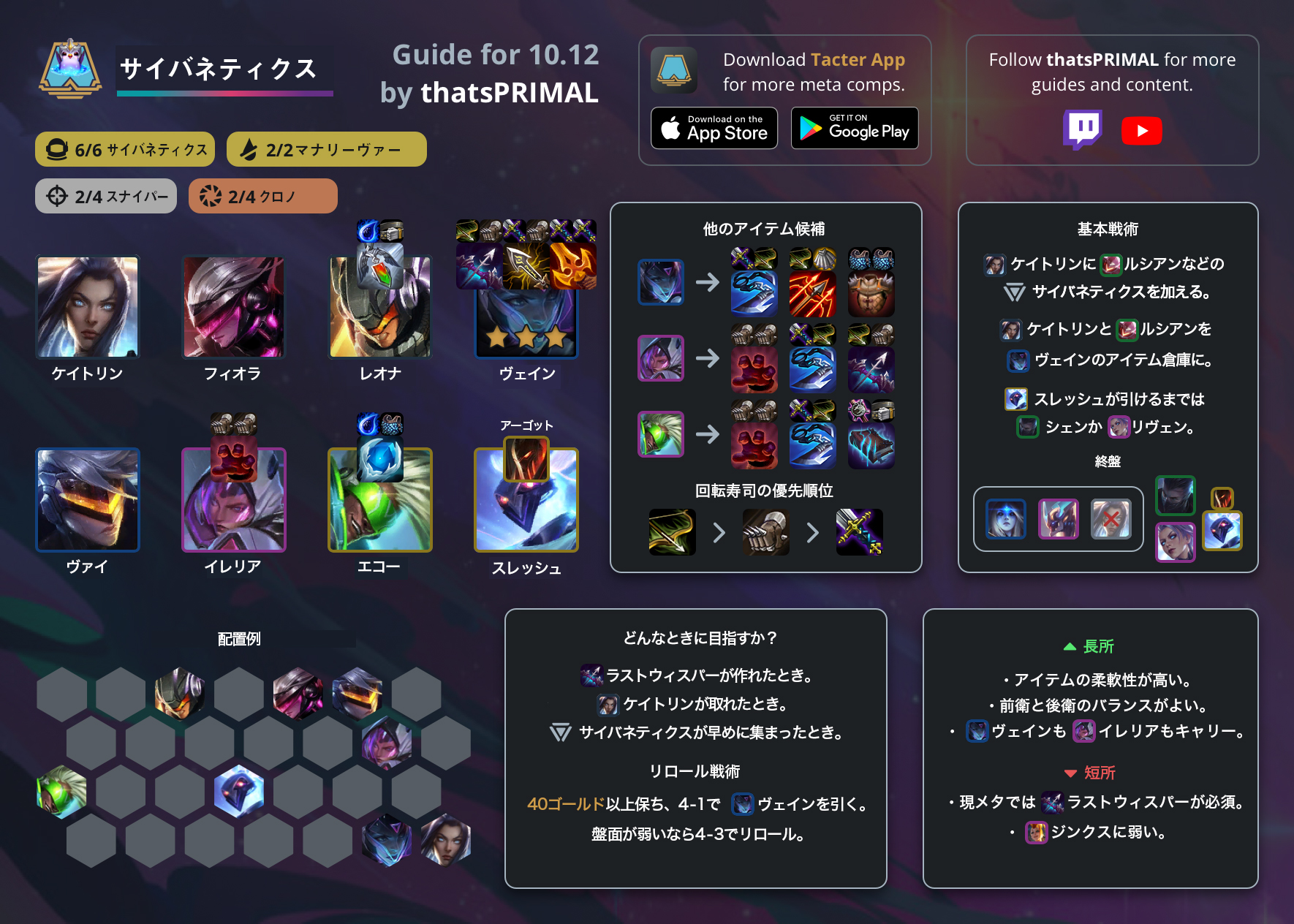Open the YouTube icon link
The width and height of the screenshot is (1294, 924).
point(1141,131)
